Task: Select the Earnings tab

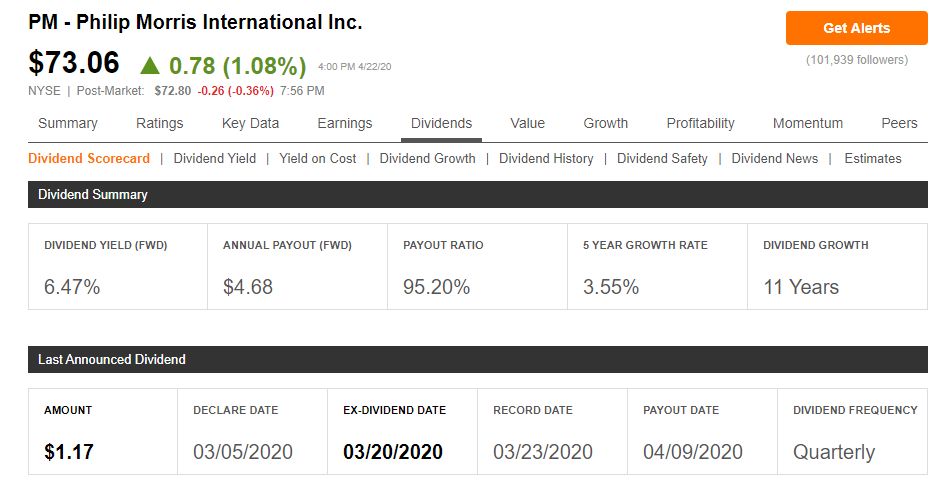Action: tap(345, 123)
